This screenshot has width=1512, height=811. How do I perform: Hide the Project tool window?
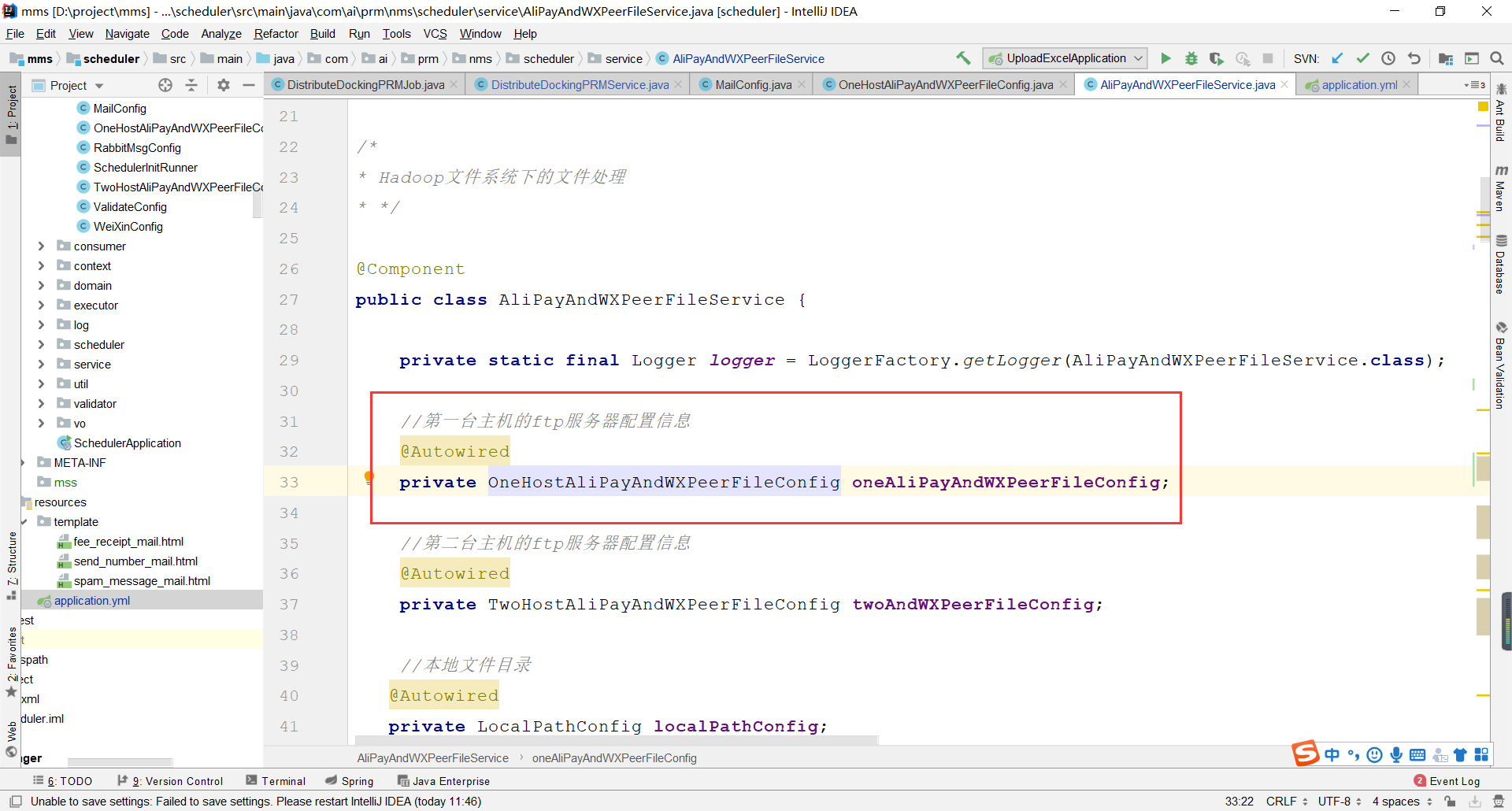(x=249, y=85)
